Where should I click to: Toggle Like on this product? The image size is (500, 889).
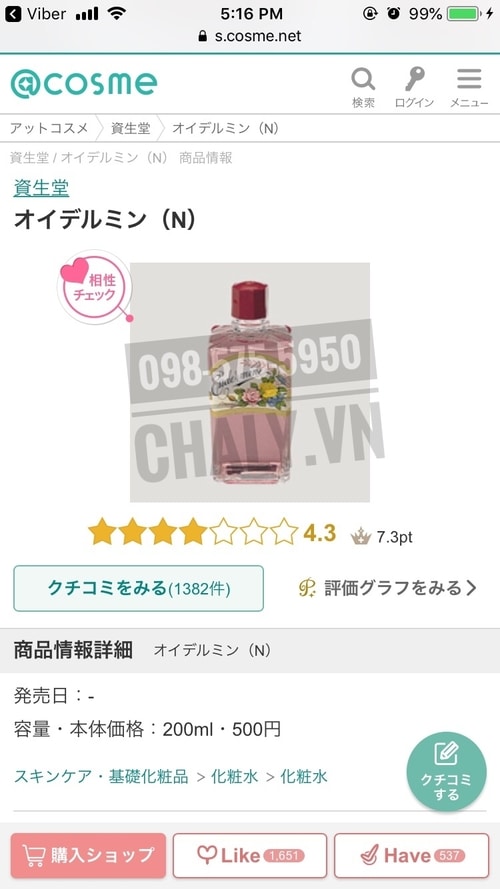click(x=250, y=855)
